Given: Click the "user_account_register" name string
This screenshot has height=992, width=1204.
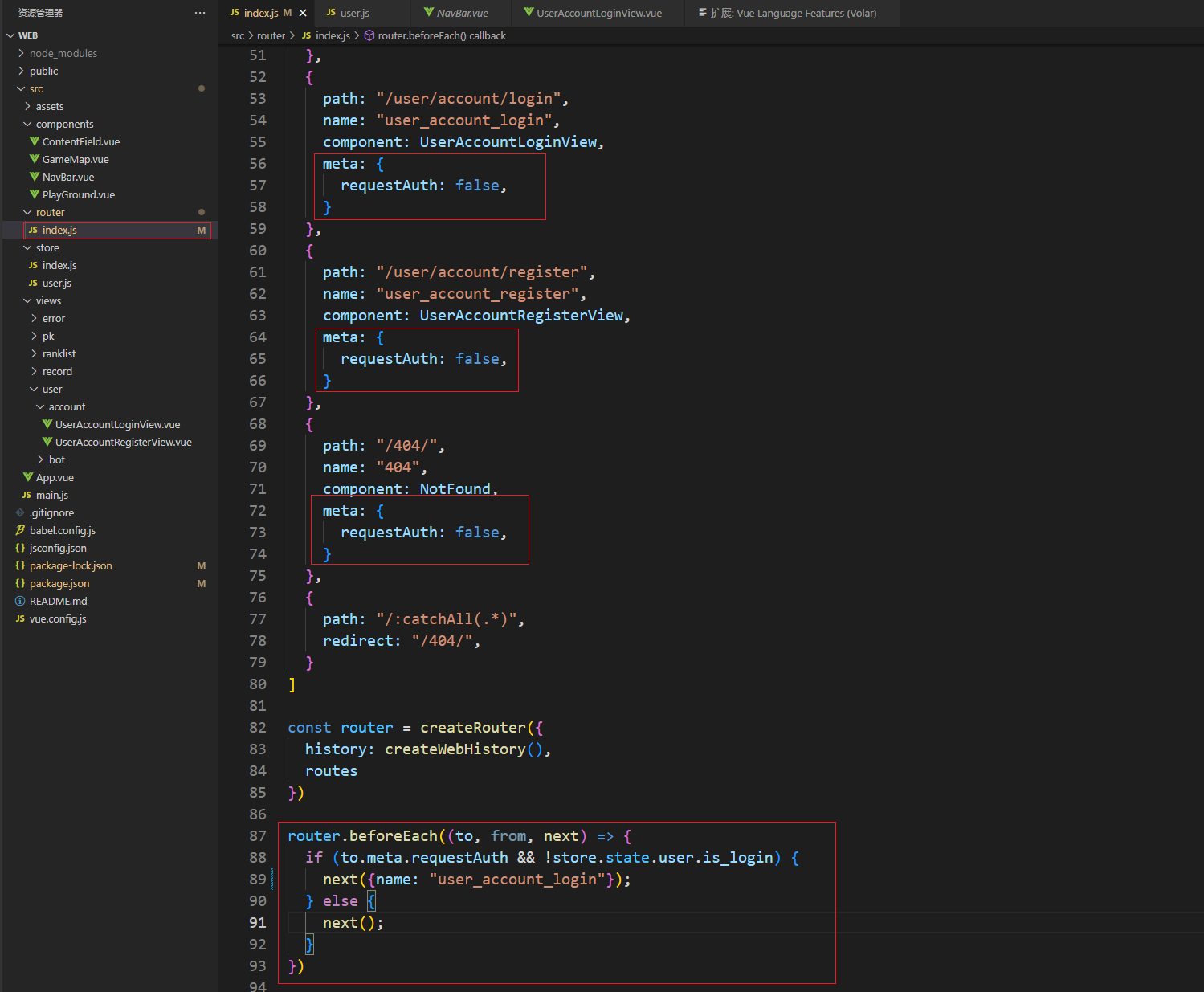Looking at the screenshot, I should coord(477,293).
